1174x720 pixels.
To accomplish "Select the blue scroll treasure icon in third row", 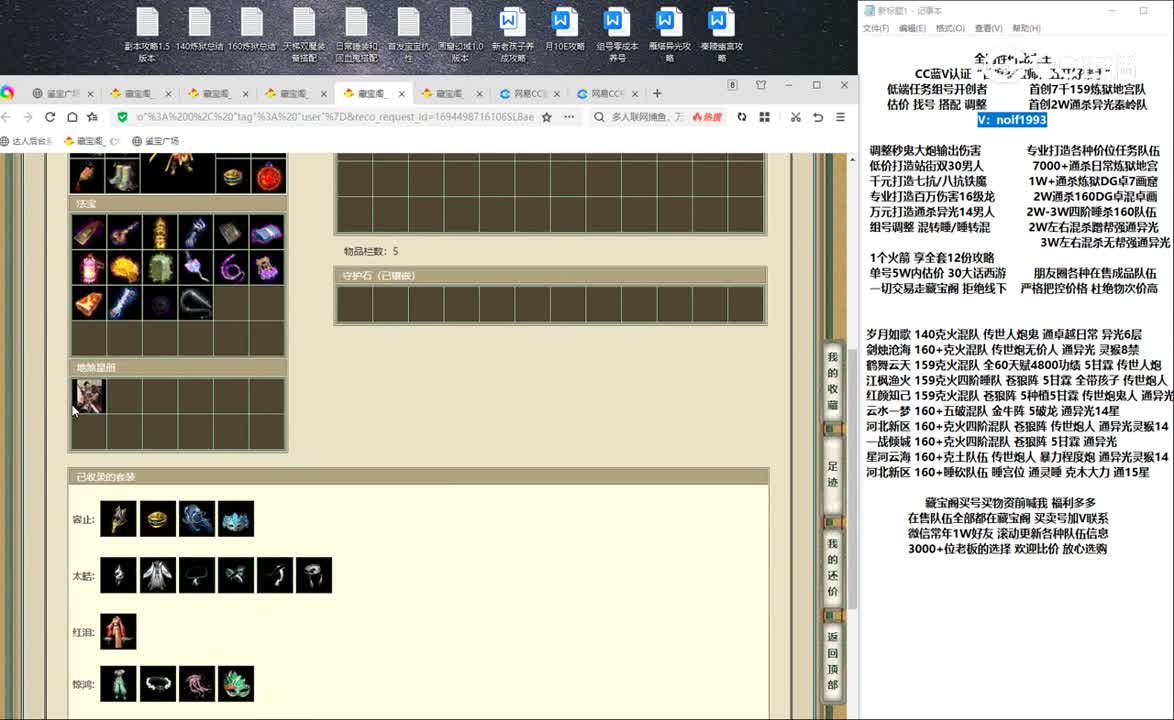I will pos(124,303).
